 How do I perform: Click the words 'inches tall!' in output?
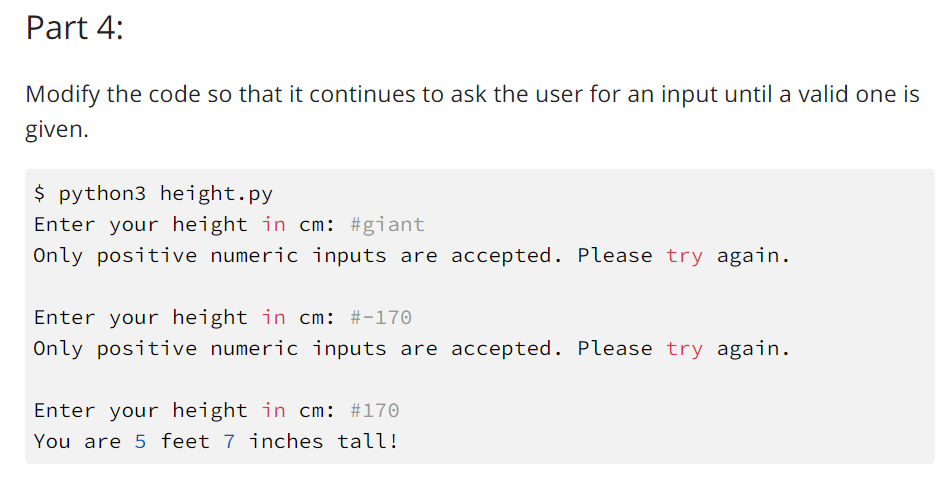[324, 441]
